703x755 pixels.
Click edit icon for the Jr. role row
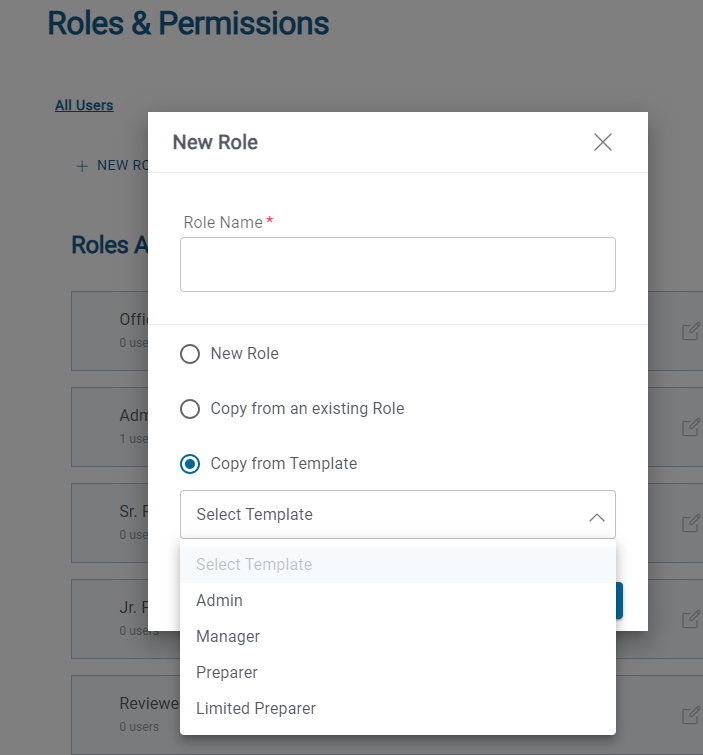(x=690, y=619)
